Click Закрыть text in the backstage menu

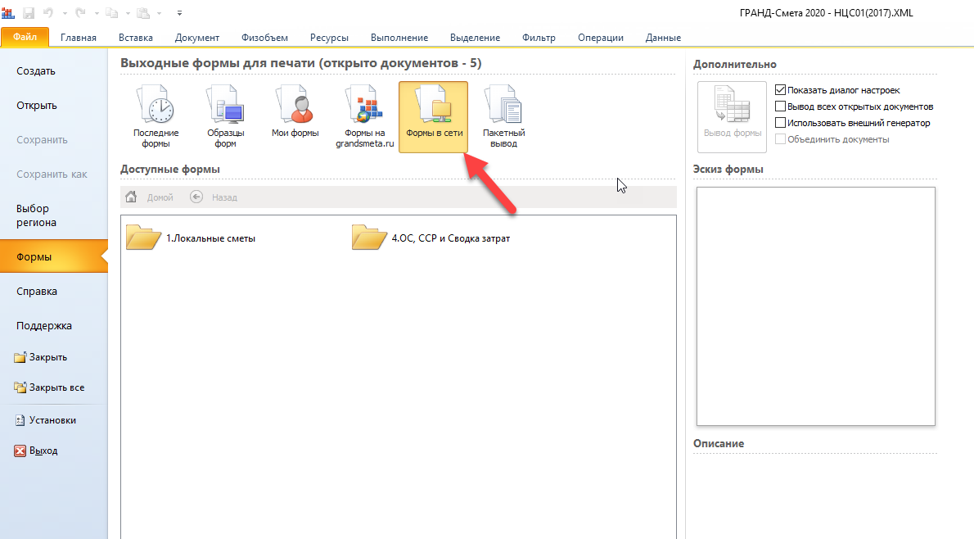click(x=48, y=358)
